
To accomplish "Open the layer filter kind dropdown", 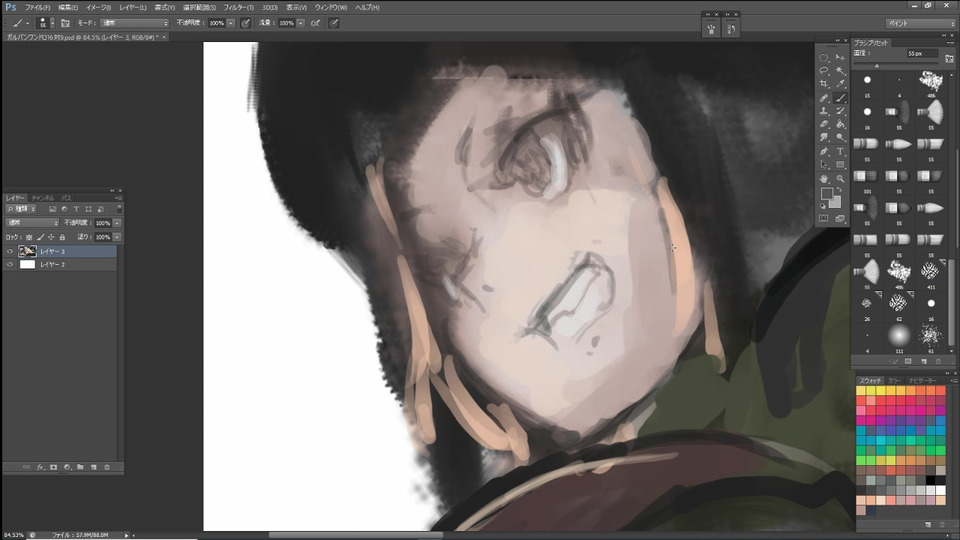I will point(21,209).
